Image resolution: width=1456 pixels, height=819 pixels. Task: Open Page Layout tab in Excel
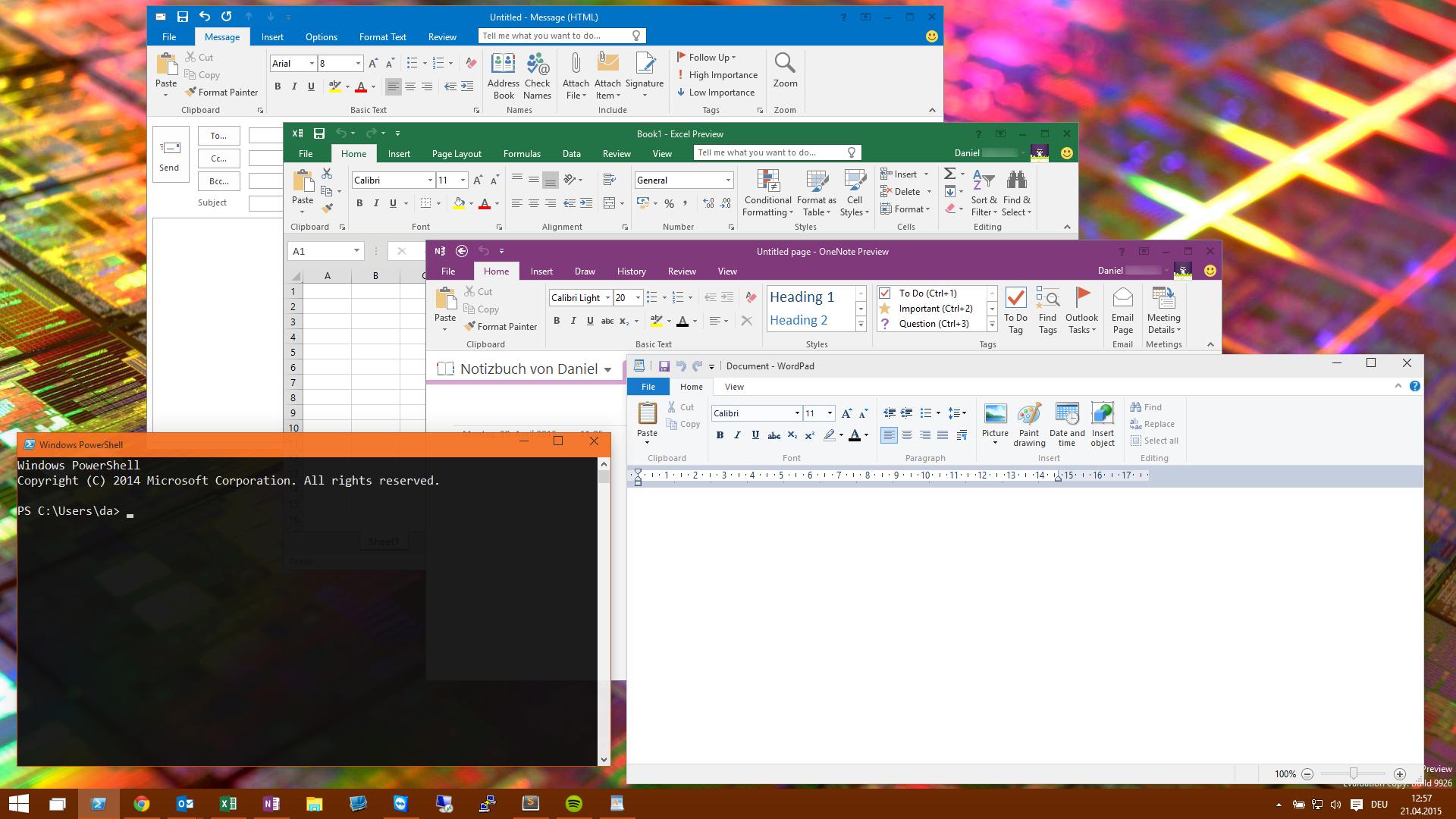(x=457, y=153)
